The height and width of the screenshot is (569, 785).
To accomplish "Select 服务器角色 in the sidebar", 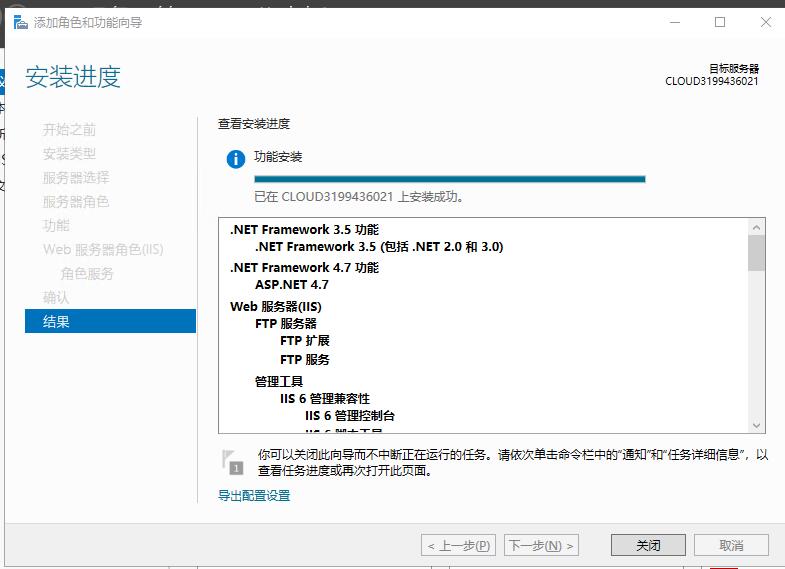I will click(x=76, y=201).
